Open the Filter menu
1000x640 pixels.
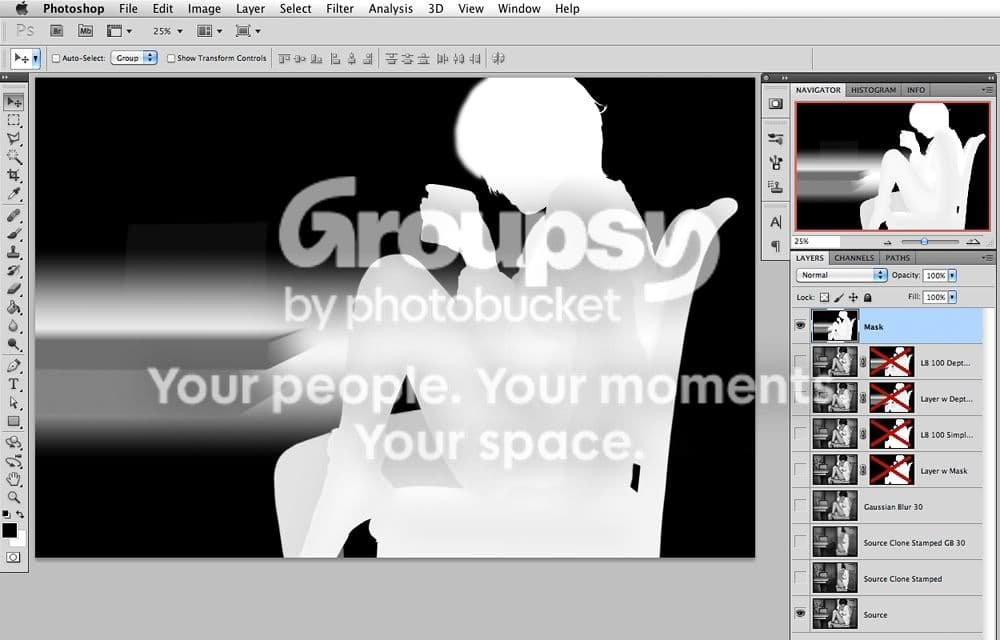point(340,9)
